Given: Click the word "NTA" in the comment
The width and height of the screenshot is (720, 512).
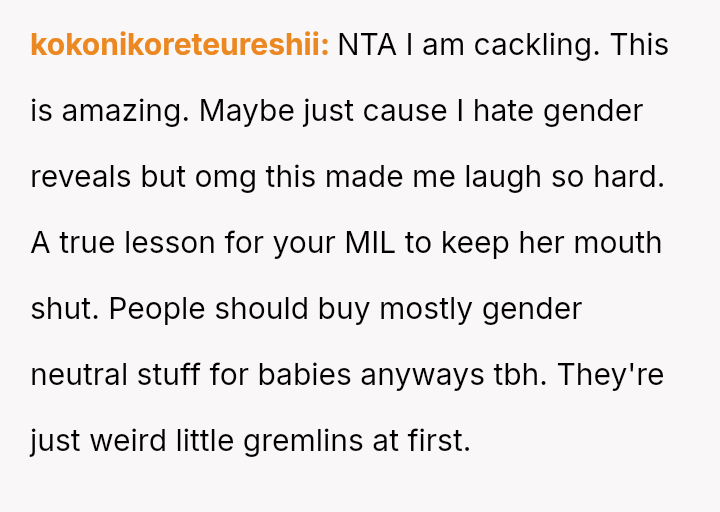Looking at the screenshot, I should pos(367,46).
